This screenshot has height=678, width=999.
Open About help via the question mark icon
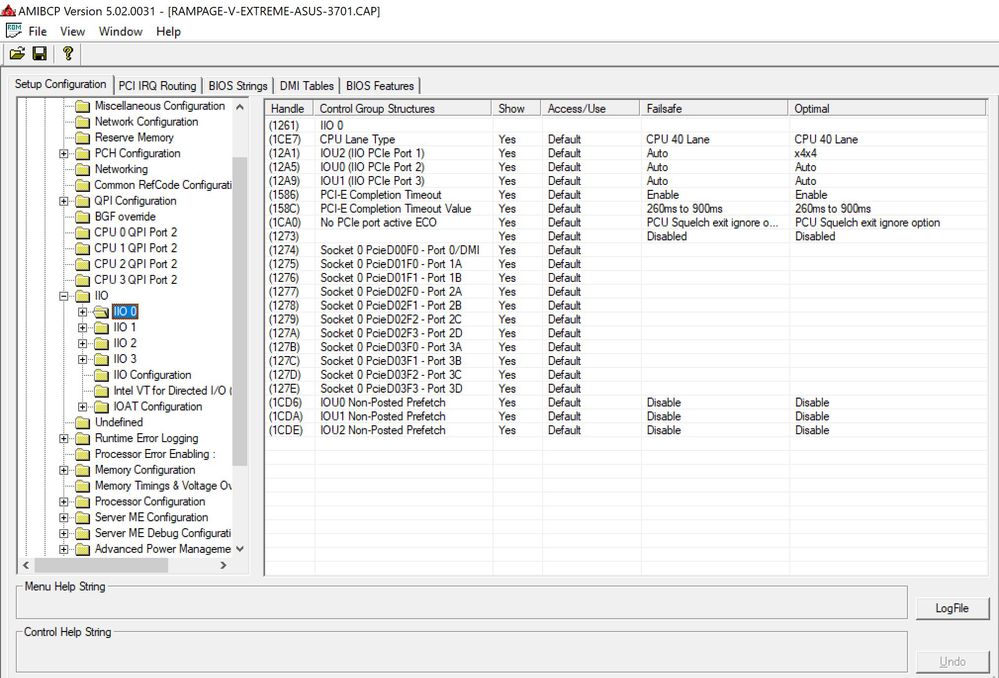coord(68,54)
